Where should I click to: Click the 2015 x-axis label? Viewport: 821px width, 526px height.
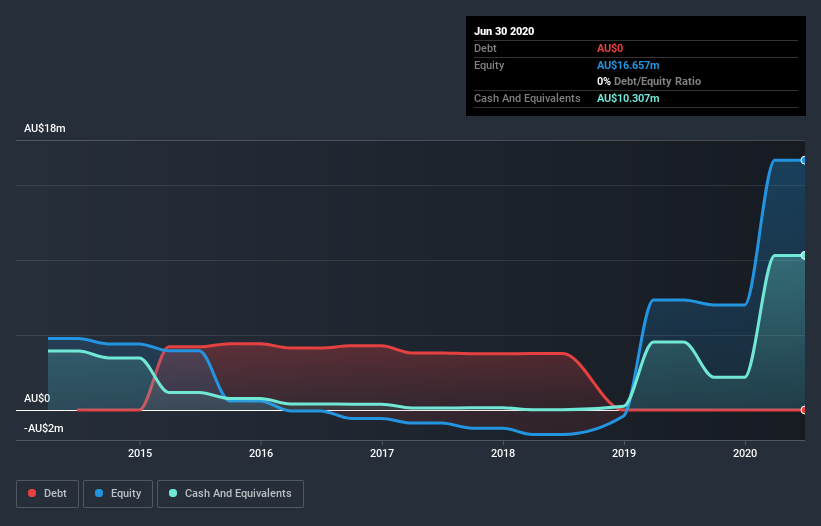(140, 453)
